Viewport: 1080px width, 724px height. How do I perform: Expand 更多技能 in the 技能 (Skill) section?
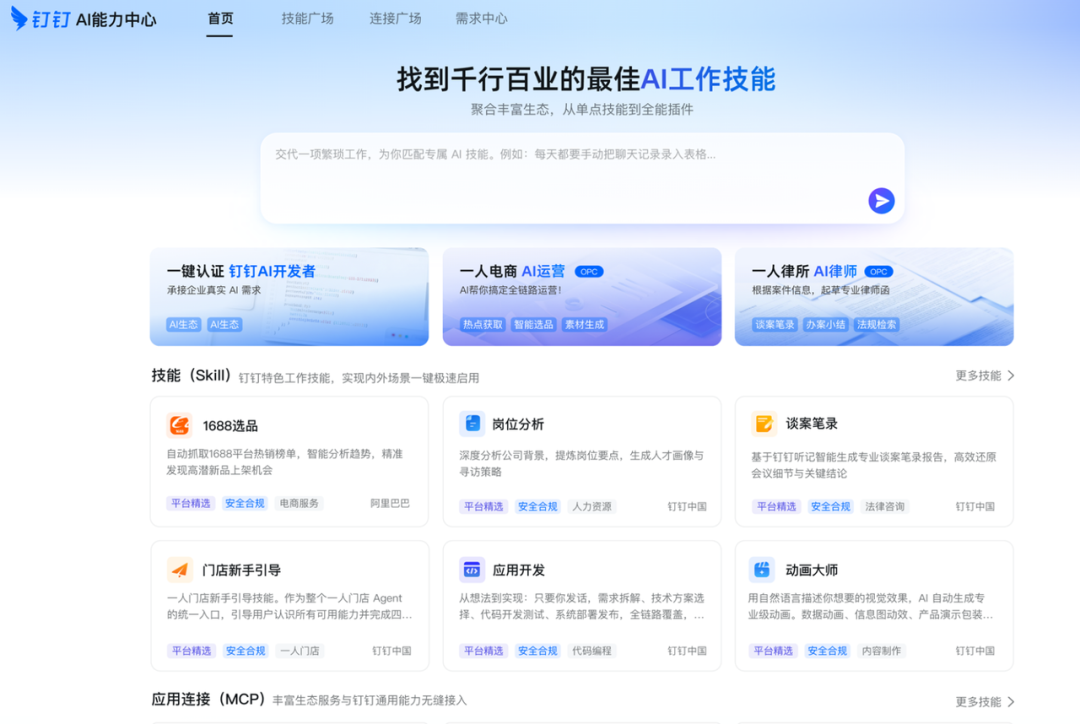pyautogui.click(x=976, y=374)
